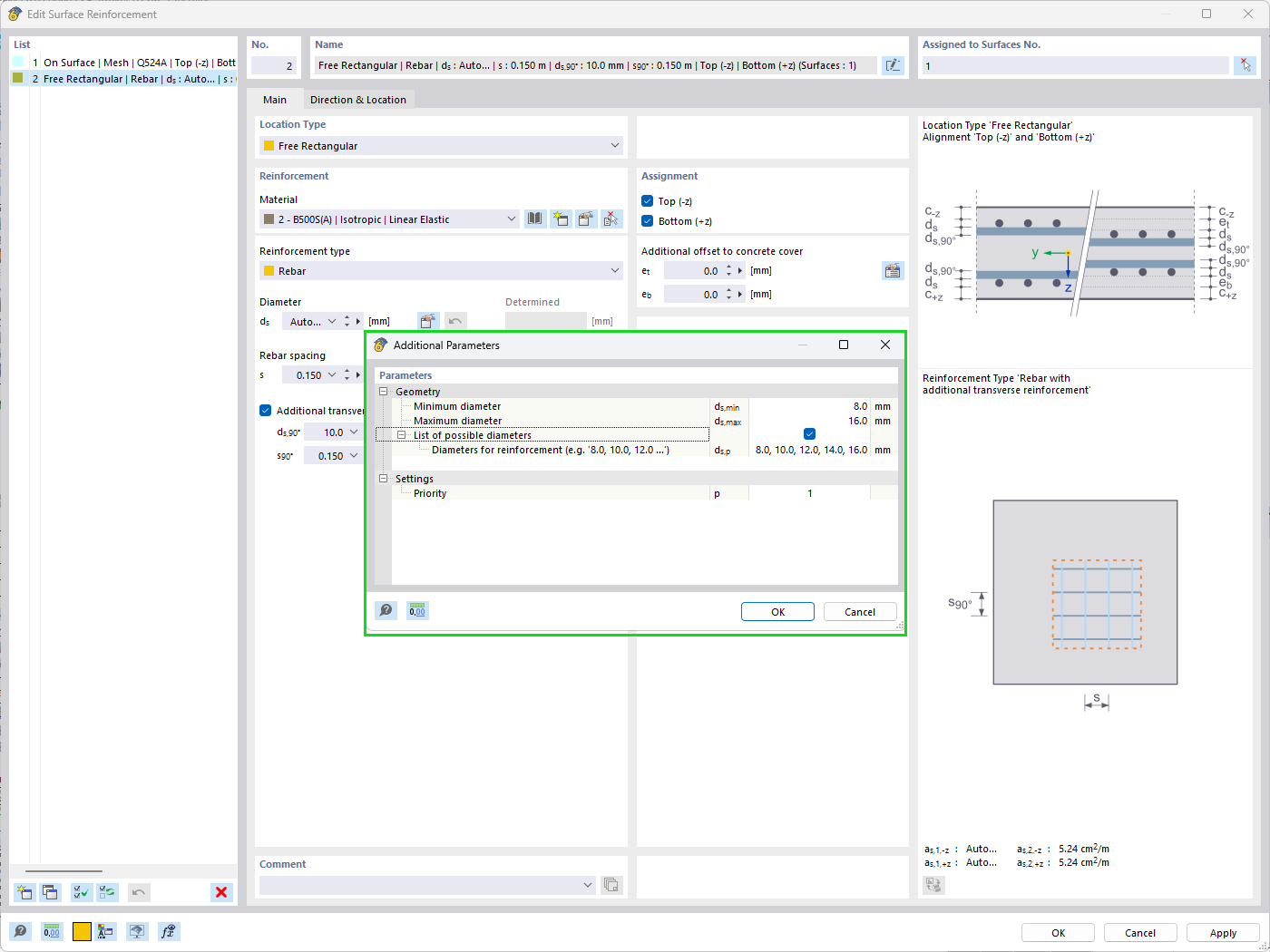
Task: Click the spinner arrows of the et offset
Action: pos(728,271)
